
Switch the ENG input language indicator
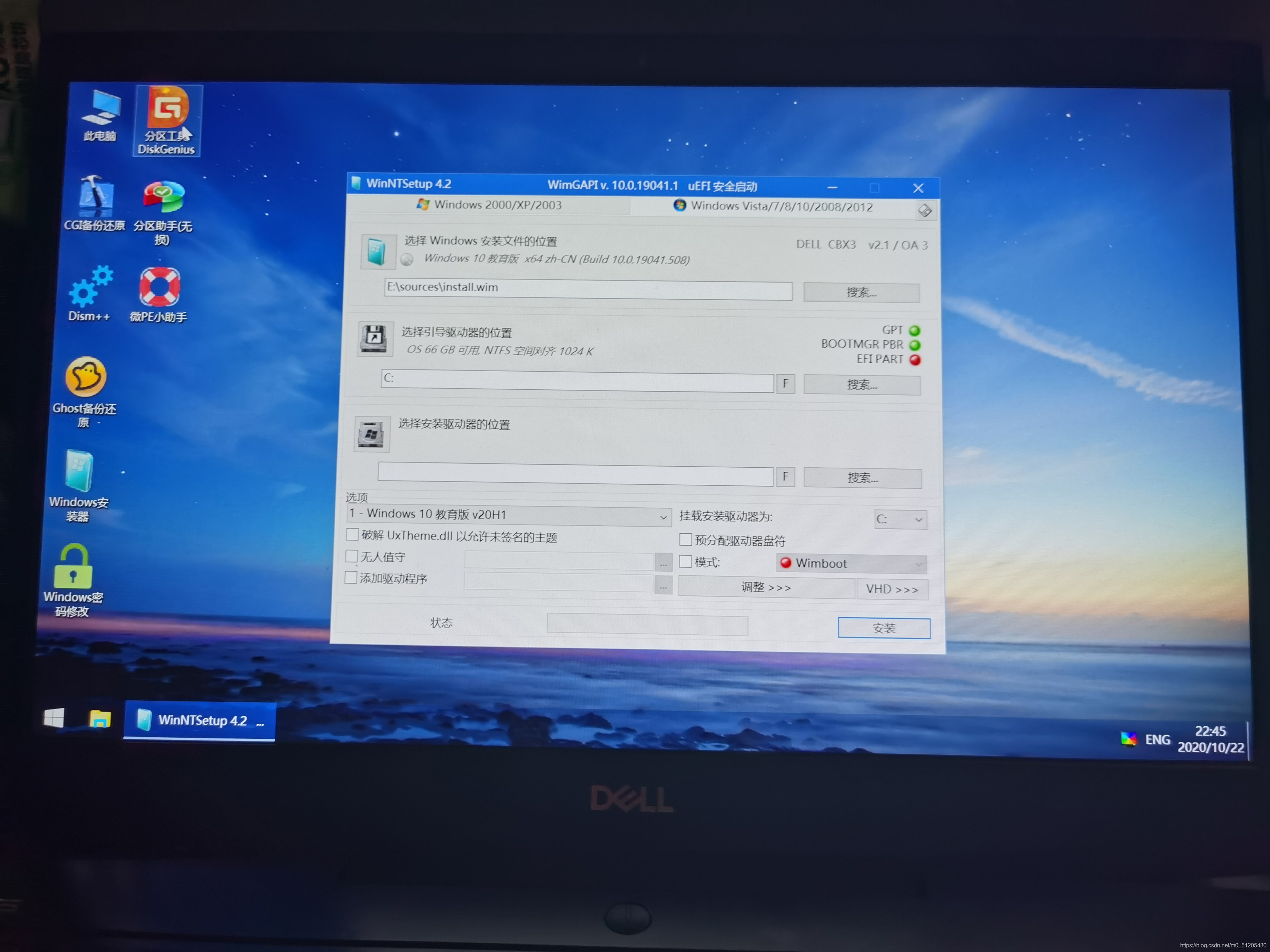point(1157,739)
